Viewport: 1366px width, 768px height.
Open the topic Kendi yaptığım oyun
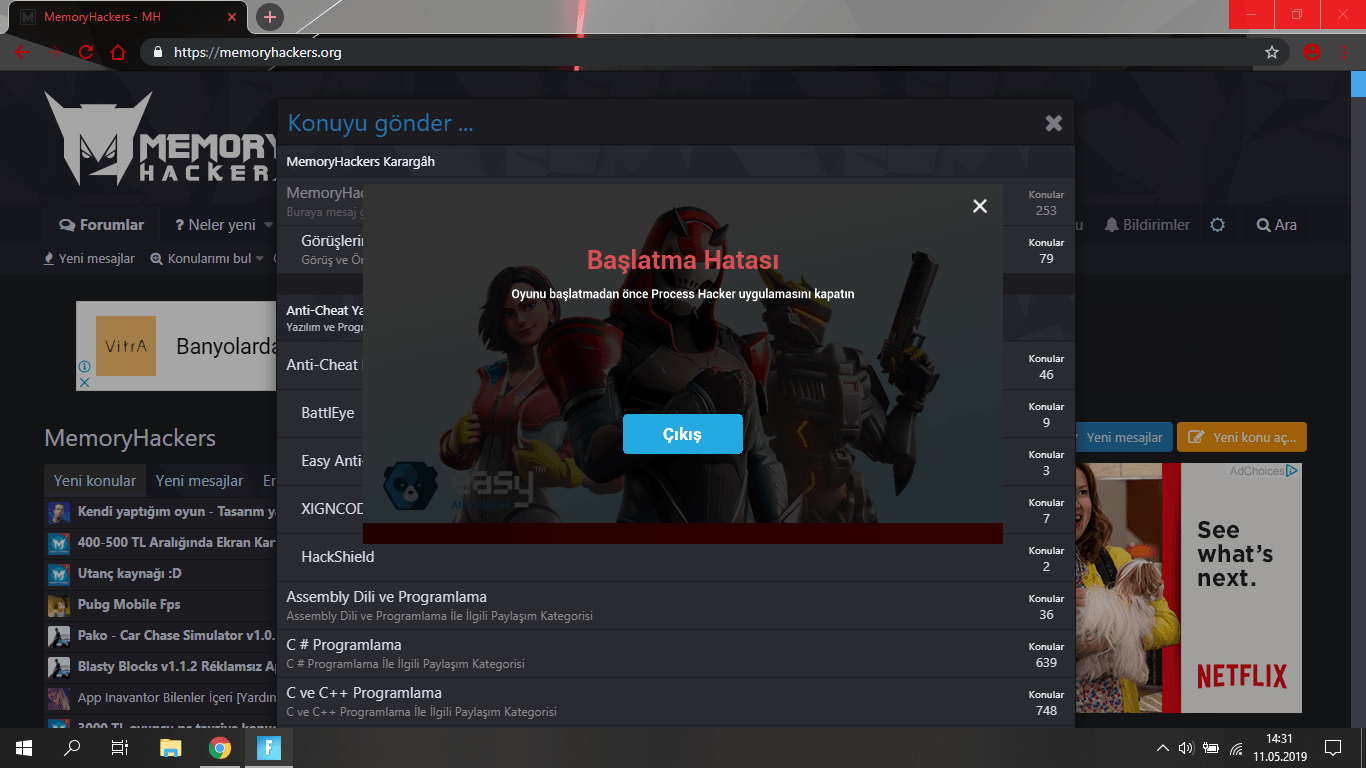pyautogui.click(x=177, y=512)
